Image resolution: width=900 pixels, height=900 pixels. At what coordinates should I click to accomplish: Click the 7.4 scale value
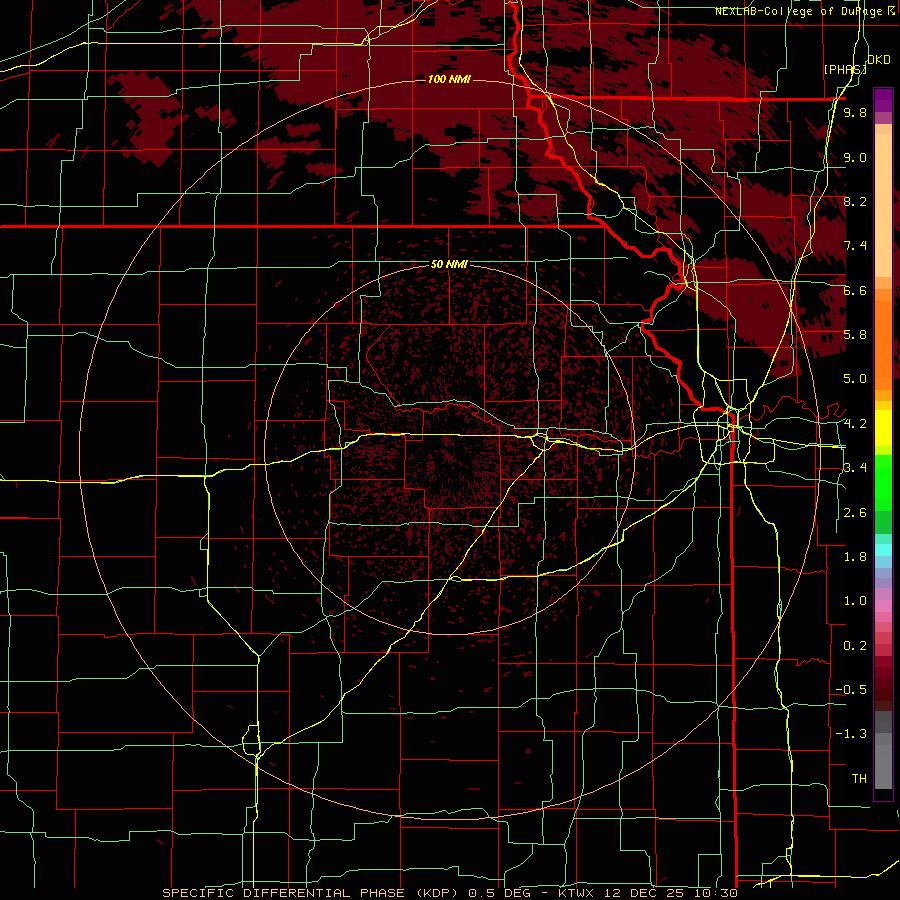855,246
